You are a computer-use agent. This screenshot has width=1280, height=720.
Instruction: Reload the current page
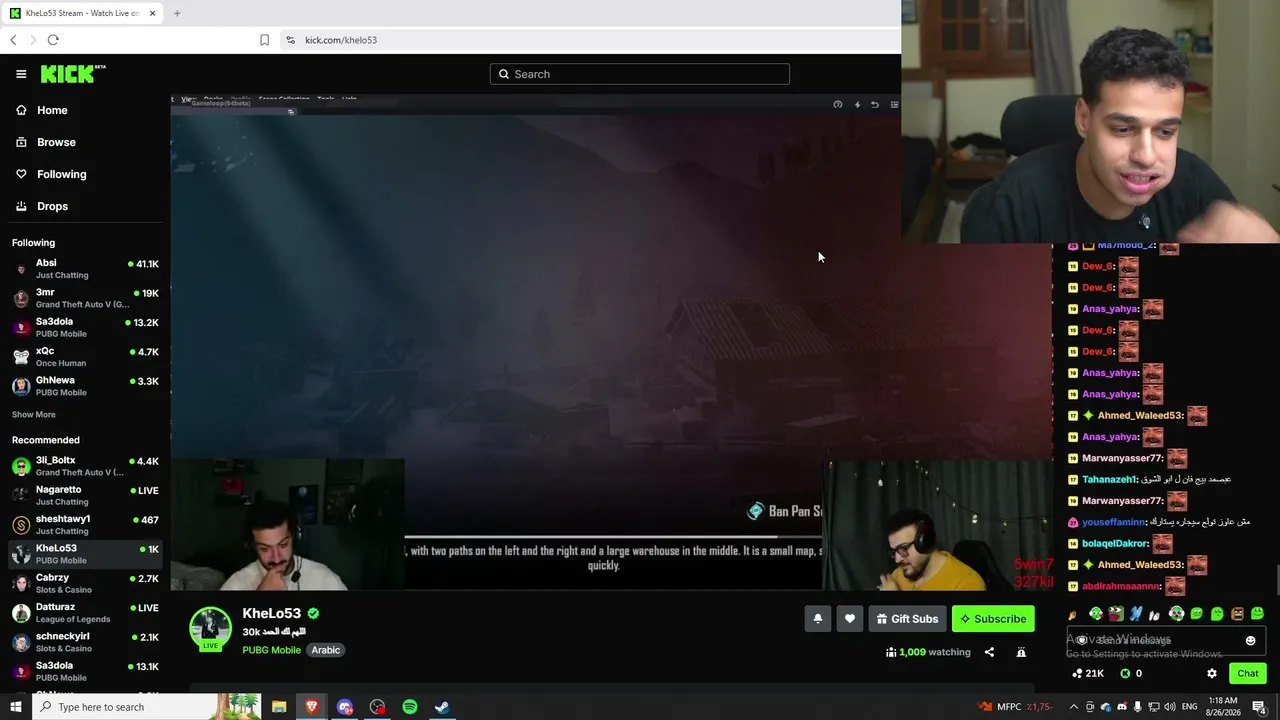click(53, 40)
